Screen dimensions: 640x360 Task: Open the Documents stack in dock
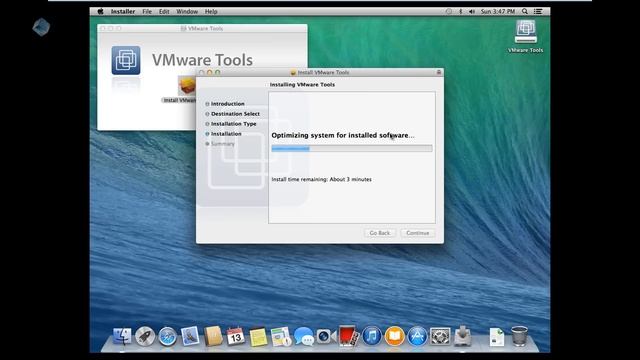(x=497, y=337)
